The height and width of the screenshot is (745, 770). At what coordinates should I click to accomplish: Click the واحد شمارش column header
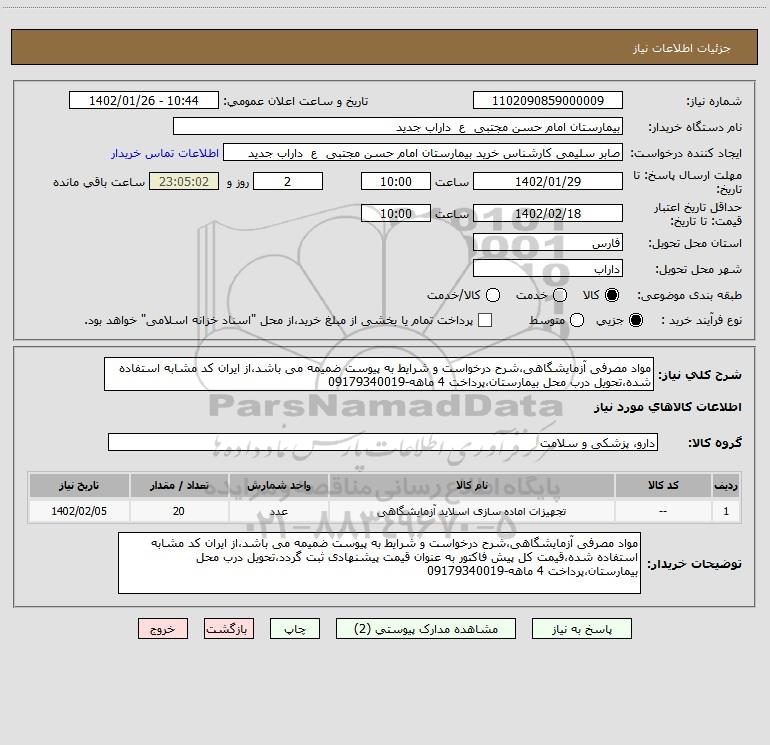pyautogui.click(x=278, y=485)
